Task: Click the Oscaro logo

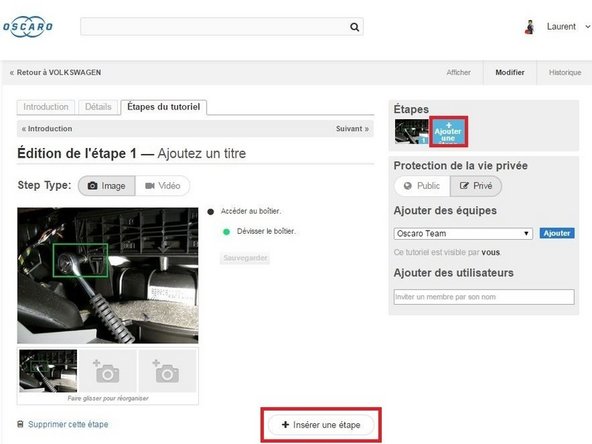Action: [x=28, y=26]
